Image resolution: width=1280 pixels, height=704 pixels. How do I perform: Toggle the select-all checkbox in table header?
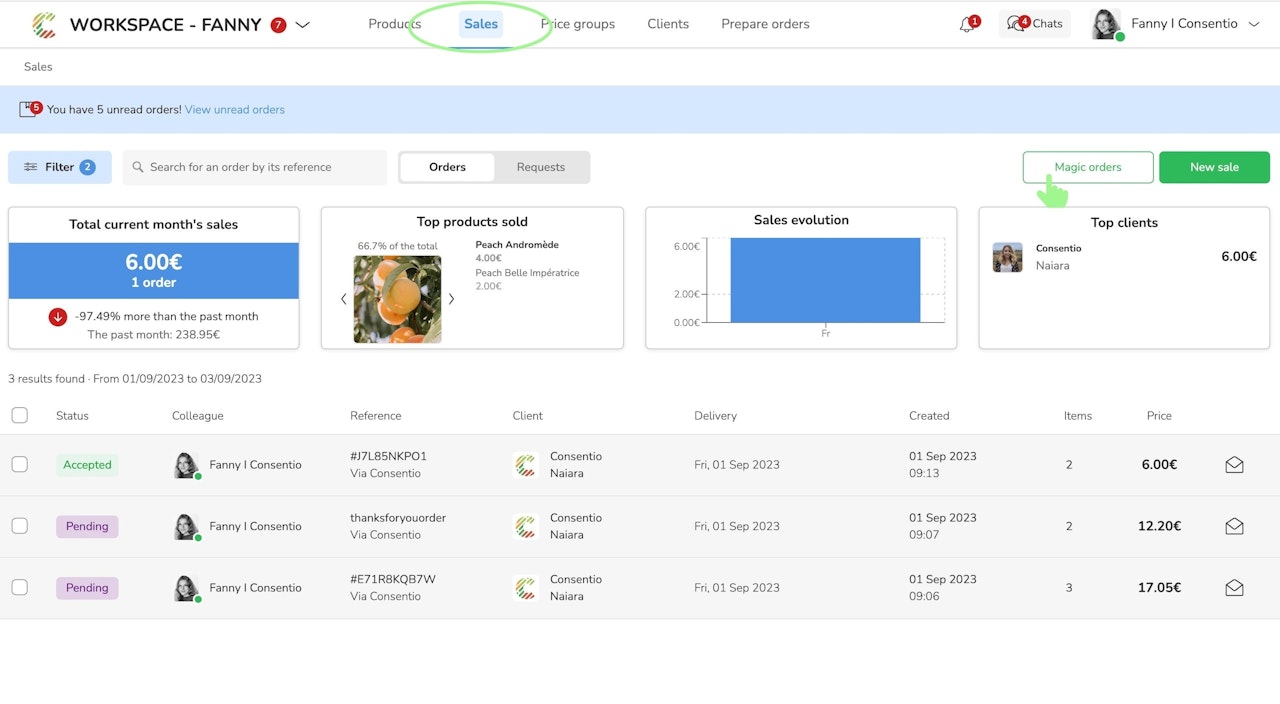[x=20, y=416]
